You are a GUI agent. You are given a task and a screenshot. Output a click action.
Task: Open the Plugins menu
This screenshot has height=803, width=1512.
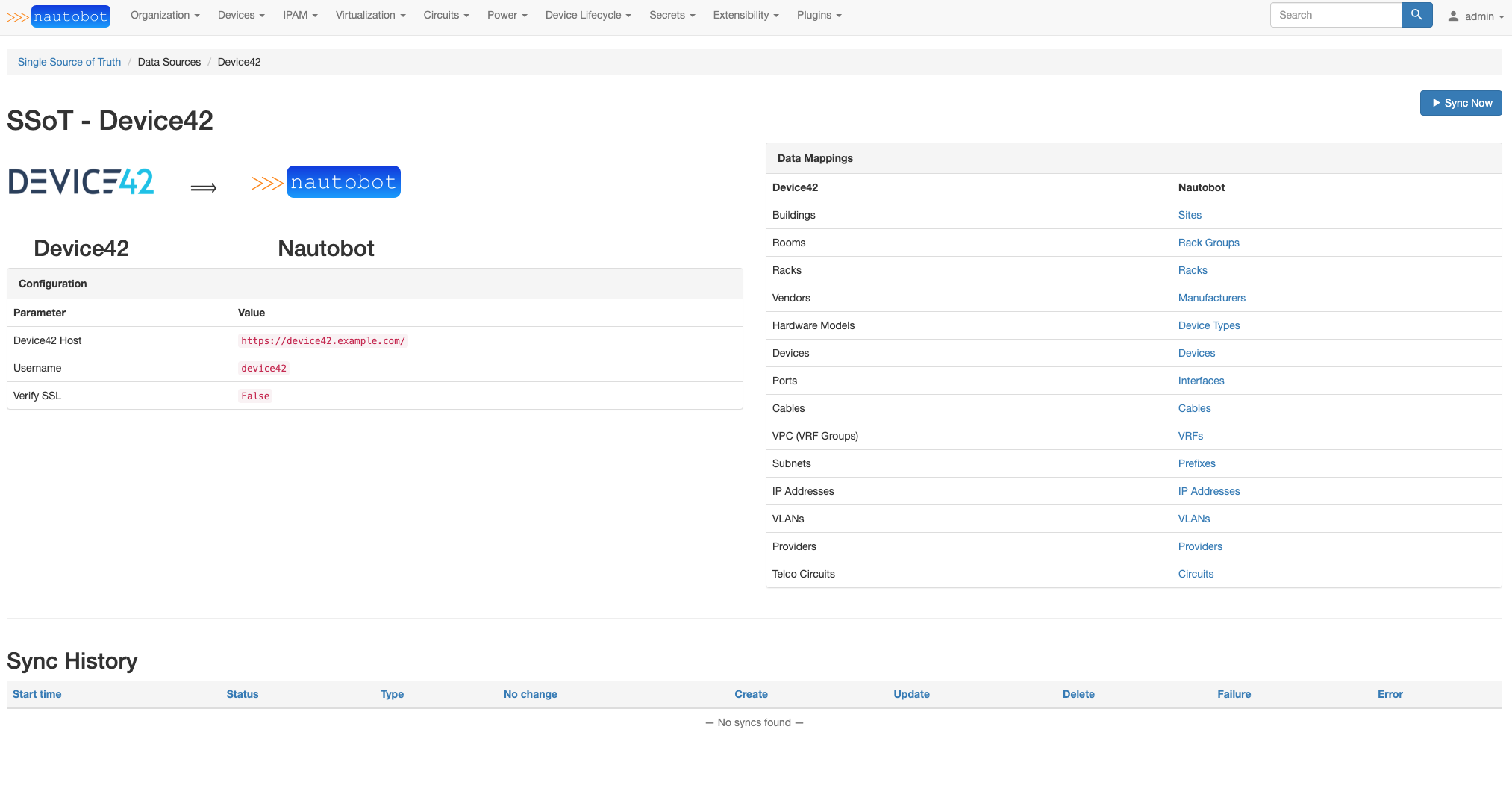pyautogui.click(x=819, y=15)
